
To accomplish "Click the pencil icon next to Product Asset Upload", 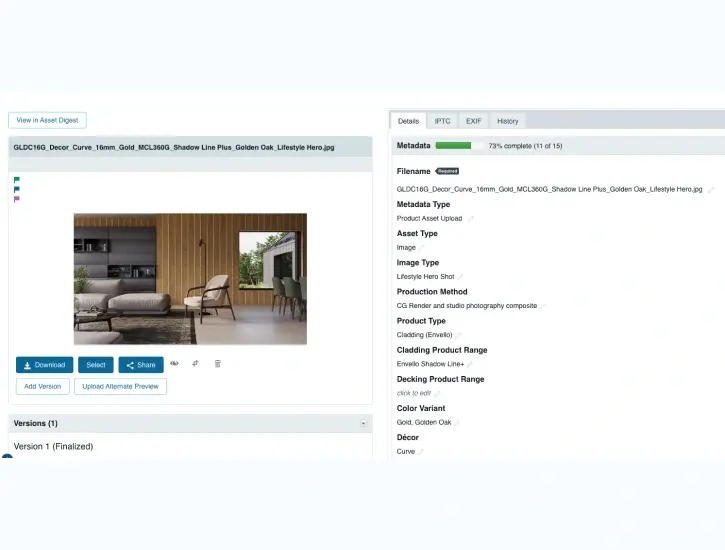I will [471, 219].
